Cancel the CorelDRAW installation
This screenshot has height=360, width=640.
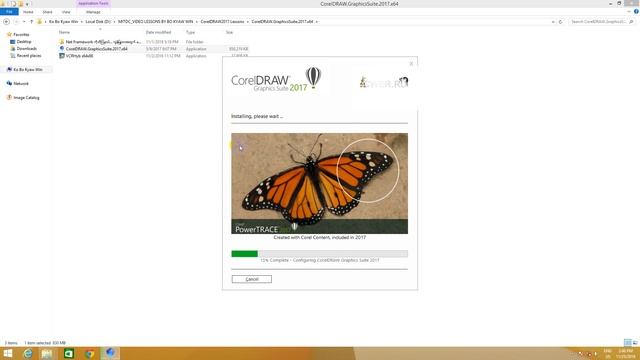coord(251,279)
